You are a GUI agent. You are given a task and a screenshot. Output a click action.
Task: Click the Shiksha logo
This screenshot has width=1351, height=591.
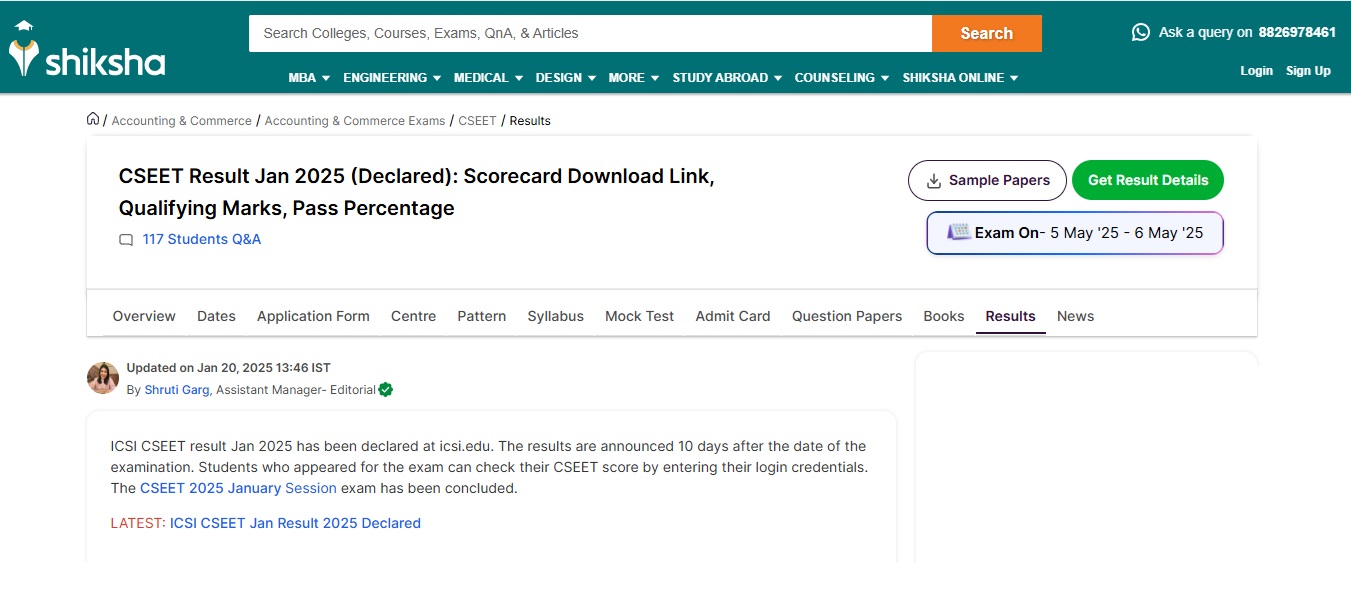87,52
